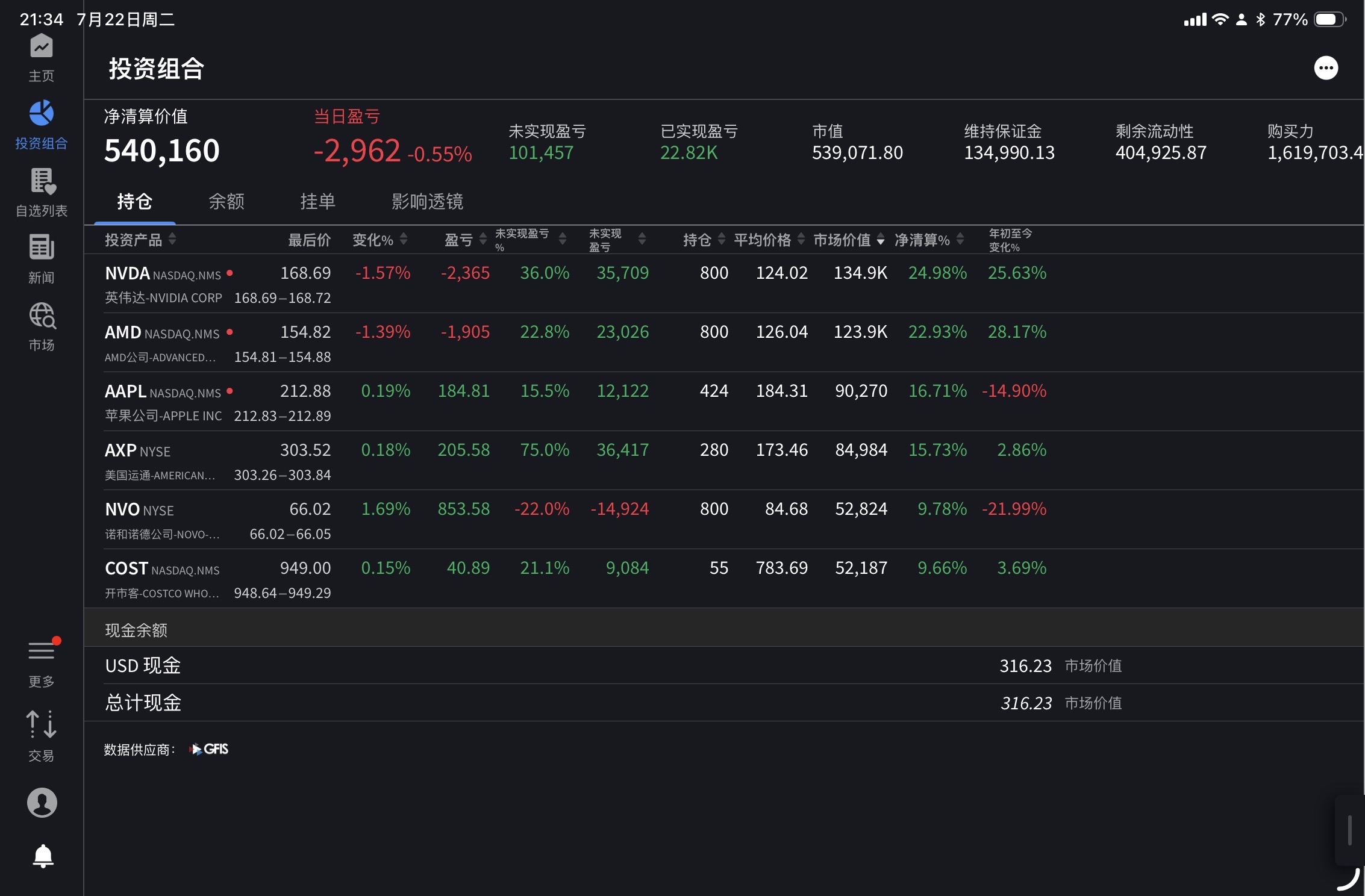The image size is (1365, 896).
Task: Click AMD bid-ask range 154.81–154.88
Action: coord(283,357)
